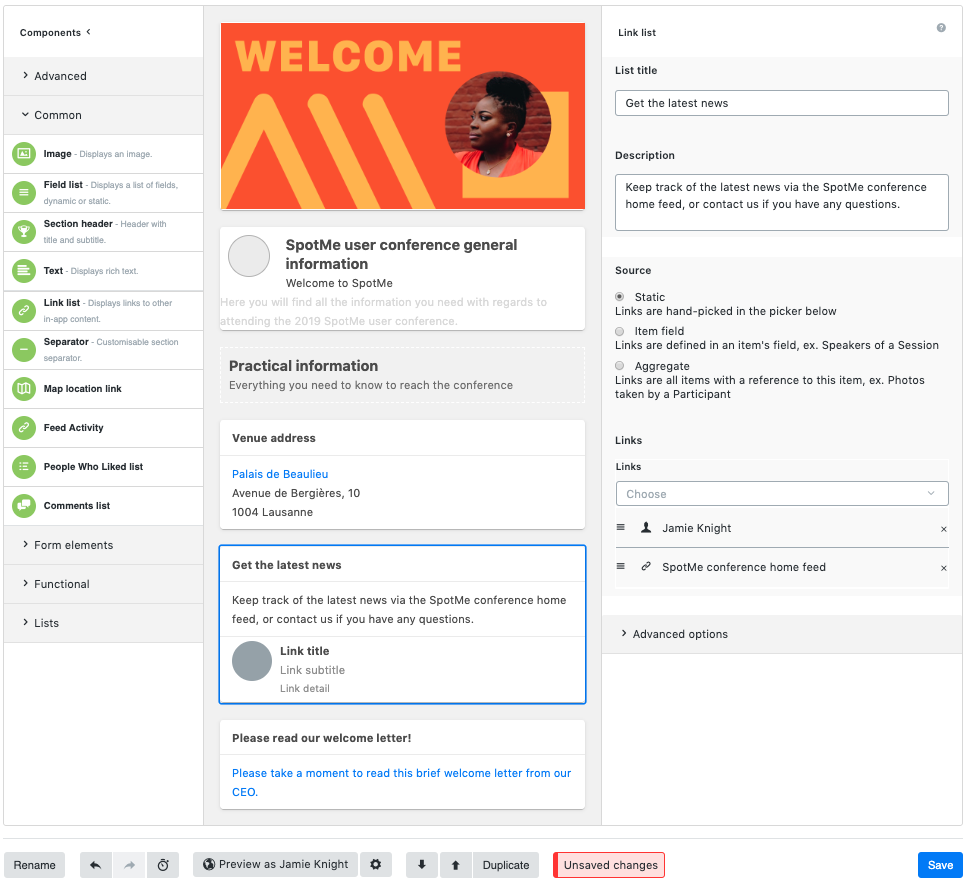Click the redo arrow button
The width and height of the screenshot is (968, 882).
click(129, 865)
